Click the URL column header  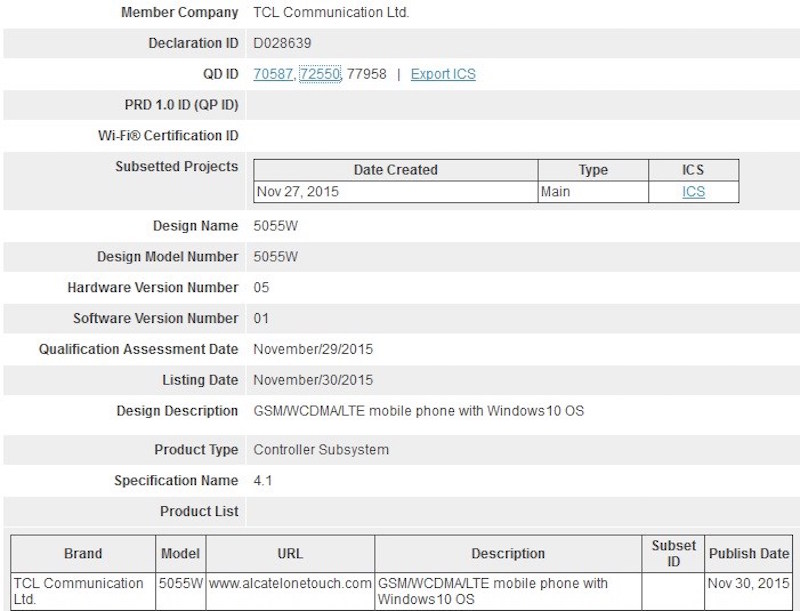coord(289,553)
